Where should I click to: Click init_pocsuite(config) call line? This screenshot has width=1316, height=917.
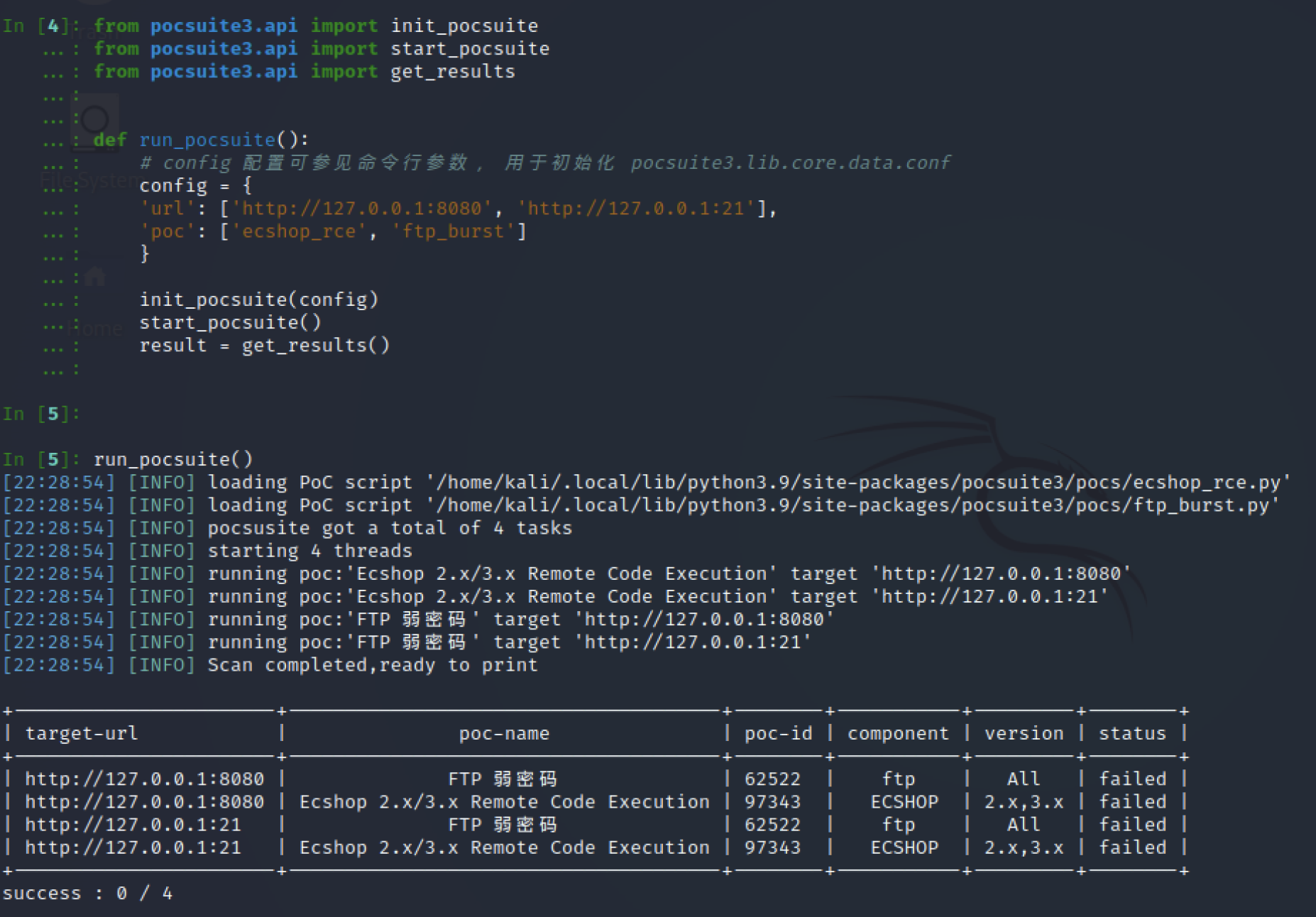[258, 300]
